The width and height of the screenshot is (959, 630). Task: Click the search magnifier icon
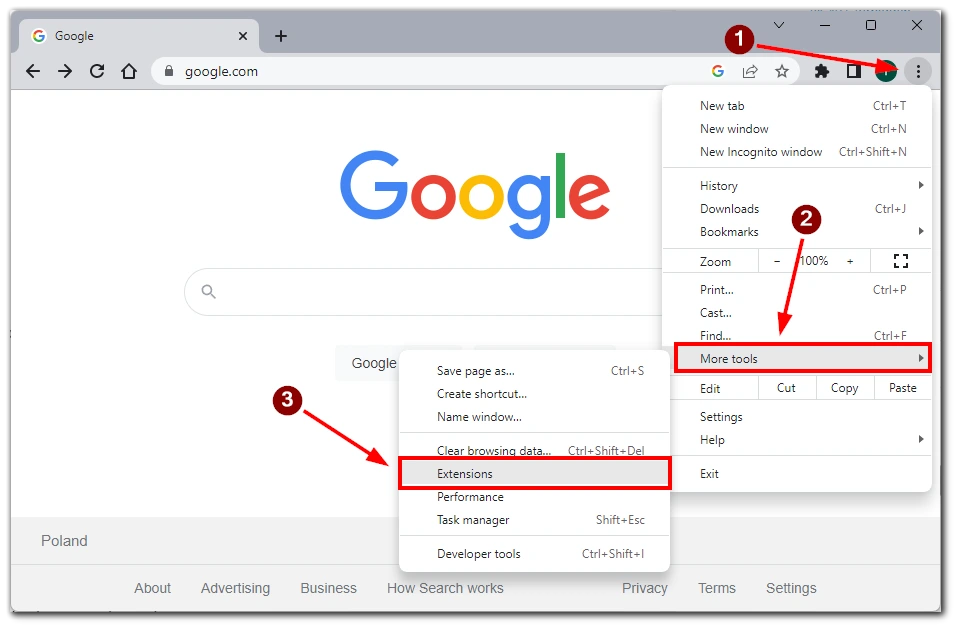click(x=209, y=292)
